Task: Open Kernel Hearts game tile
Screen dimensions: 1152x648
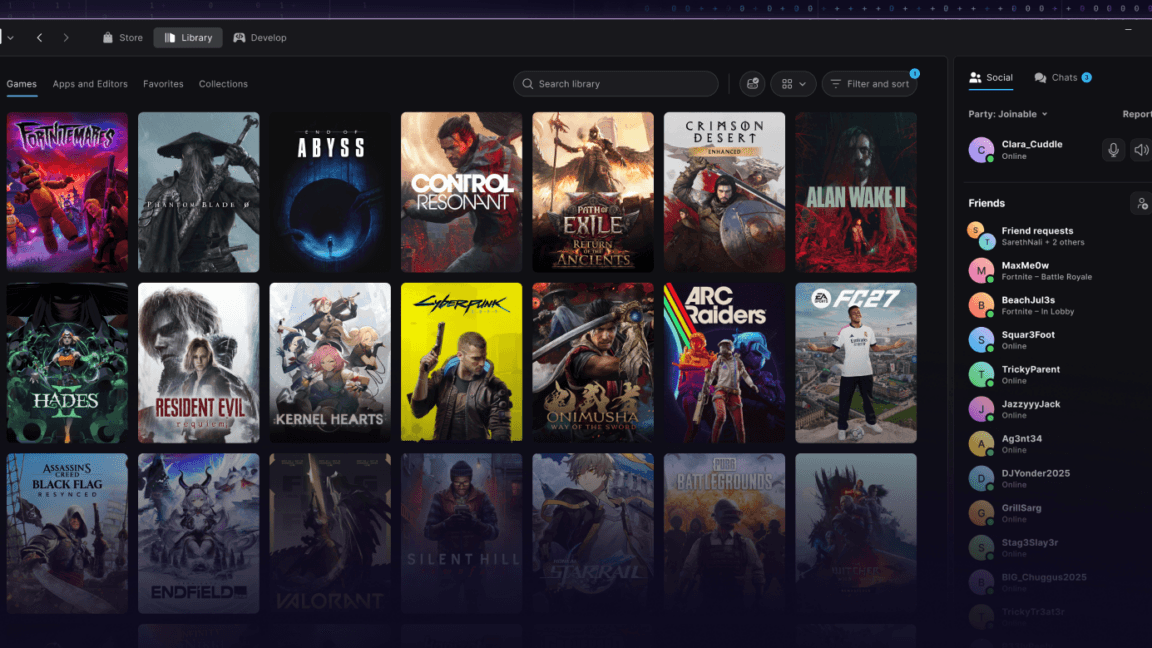Action: 330,363
